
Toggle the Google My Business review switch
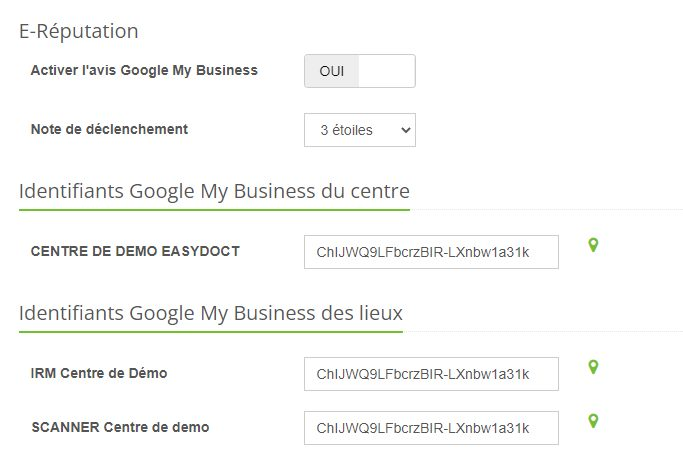(x=359, y=71)
